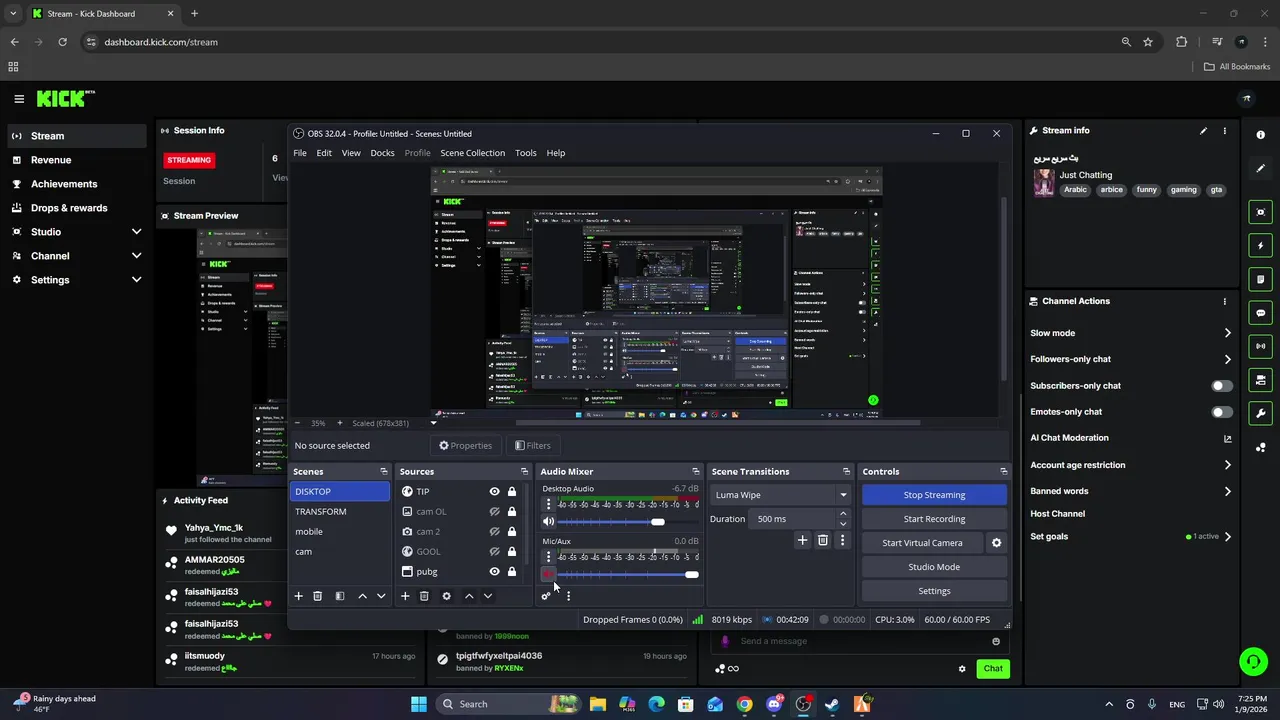Click Studio Mode button

(x=934, y=567)
